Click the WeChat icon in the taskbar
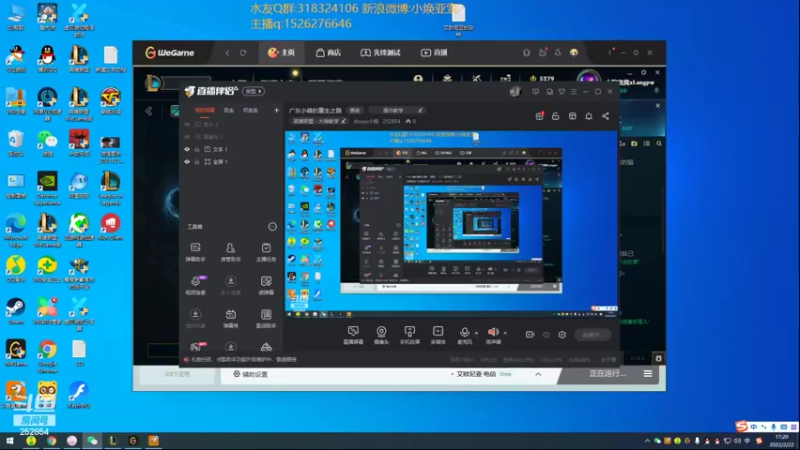The height and width of the screenshot is (450, 800). [x=92, y=441]
